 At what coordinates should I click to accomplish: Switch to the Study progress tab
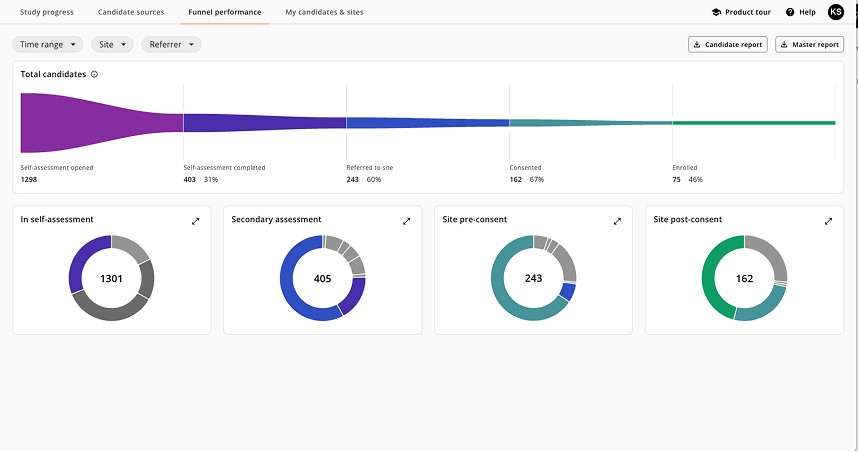[46, 12]
